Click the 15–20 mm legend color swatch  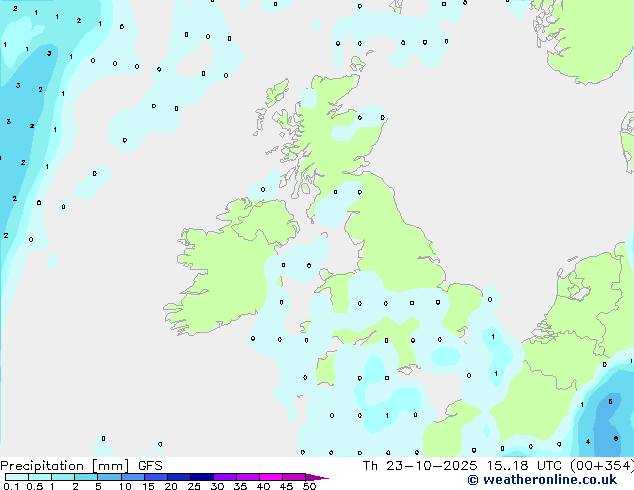tap(156, 477)
